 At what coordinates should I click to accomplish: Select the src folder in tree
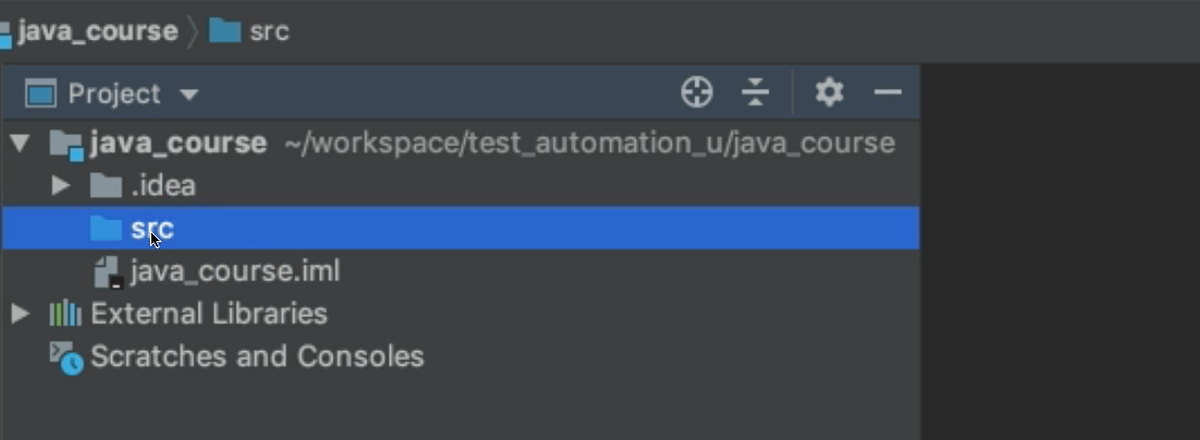click(x=460, y=229)
